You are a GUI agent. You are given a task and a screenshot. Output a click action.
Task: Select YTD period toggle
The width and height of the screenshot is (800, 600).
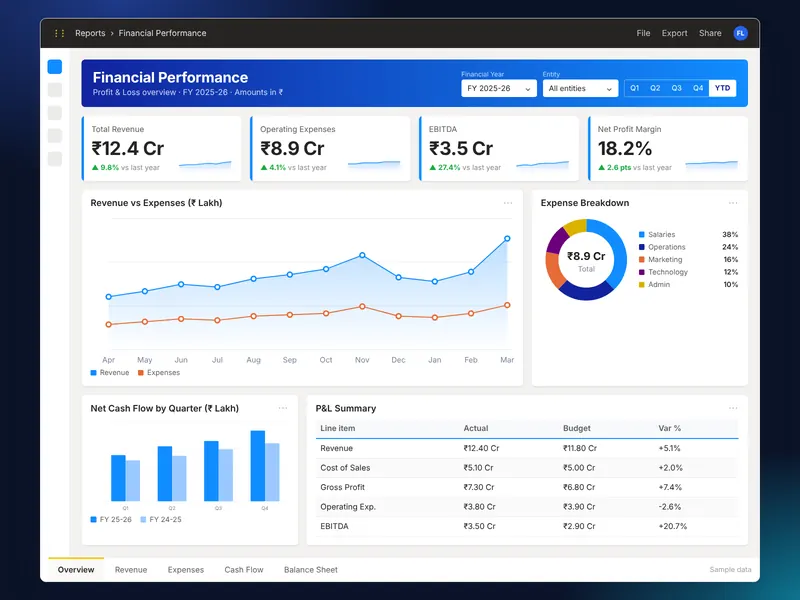point(722,88)
